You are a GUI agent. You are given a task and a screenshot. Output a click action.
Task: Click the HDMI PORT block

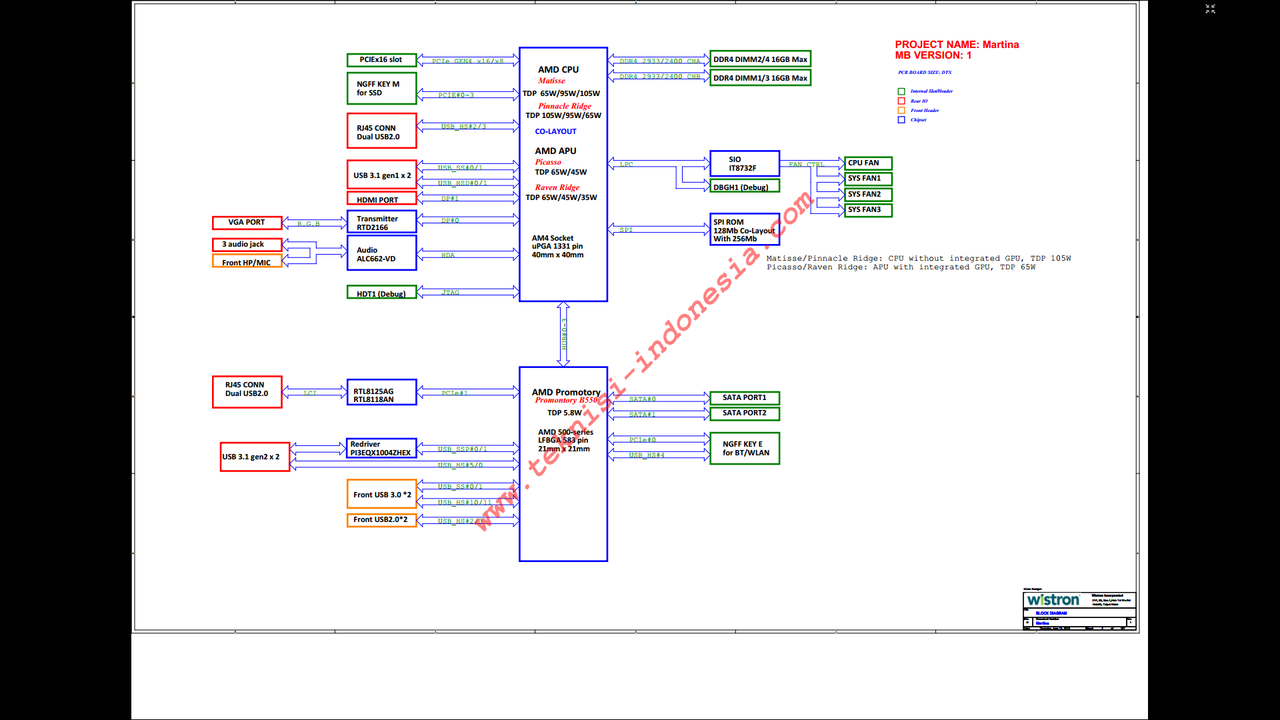click(x=381, y=199)
